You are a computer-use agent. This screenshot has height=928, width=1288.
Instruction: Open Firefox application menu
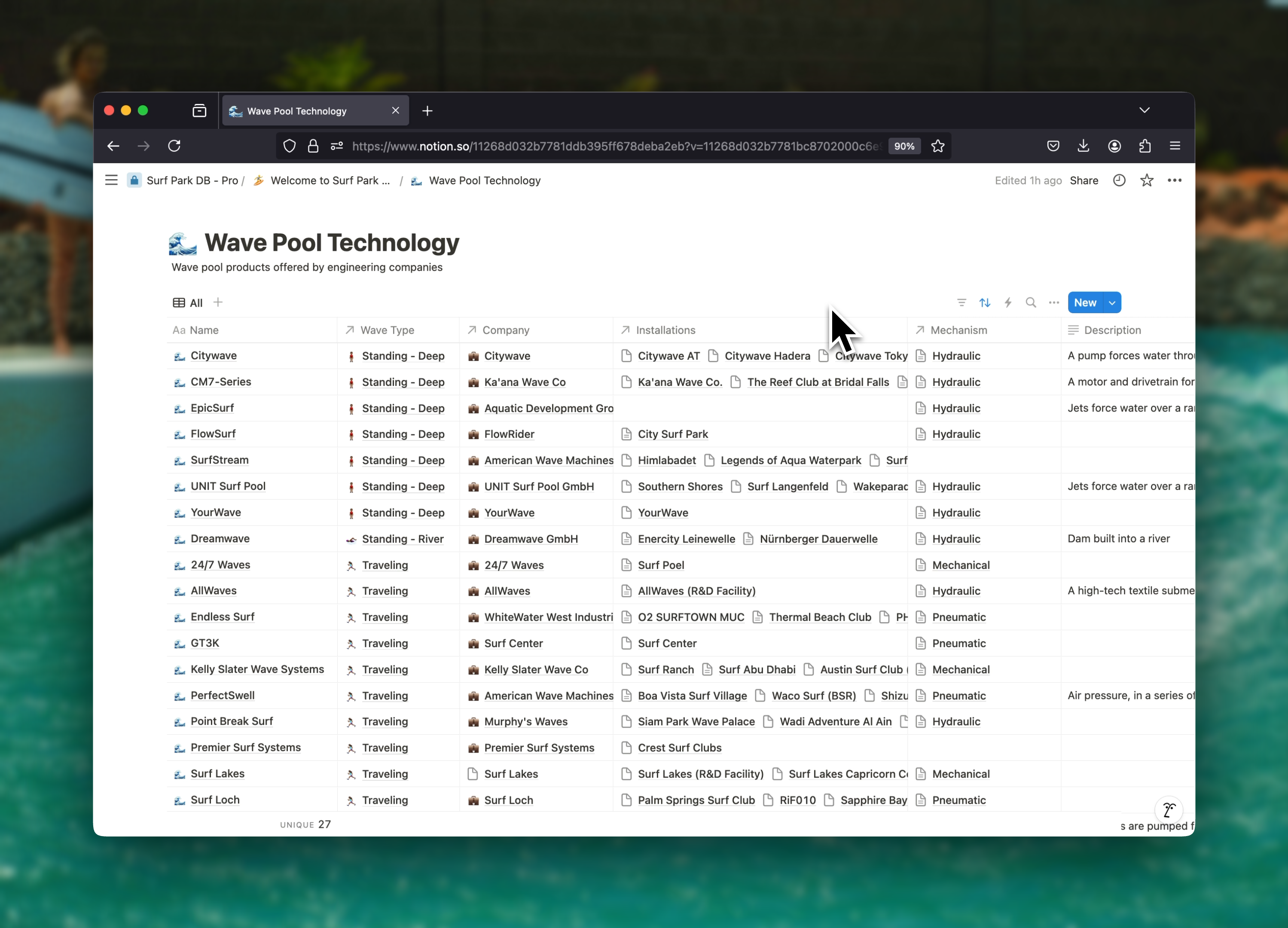[1175, 146]
